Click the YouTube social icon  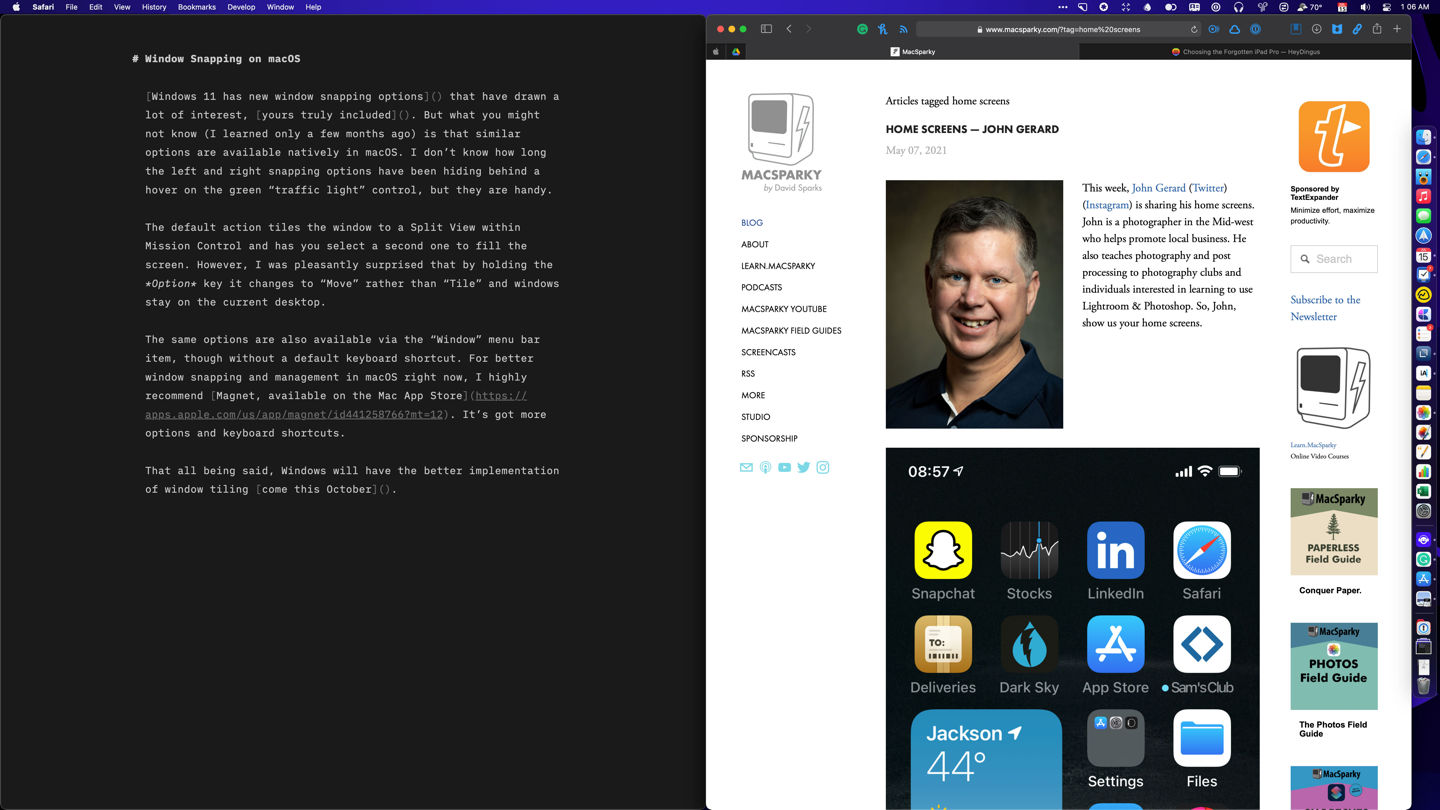pyautogui.click(x=784, y=467)
